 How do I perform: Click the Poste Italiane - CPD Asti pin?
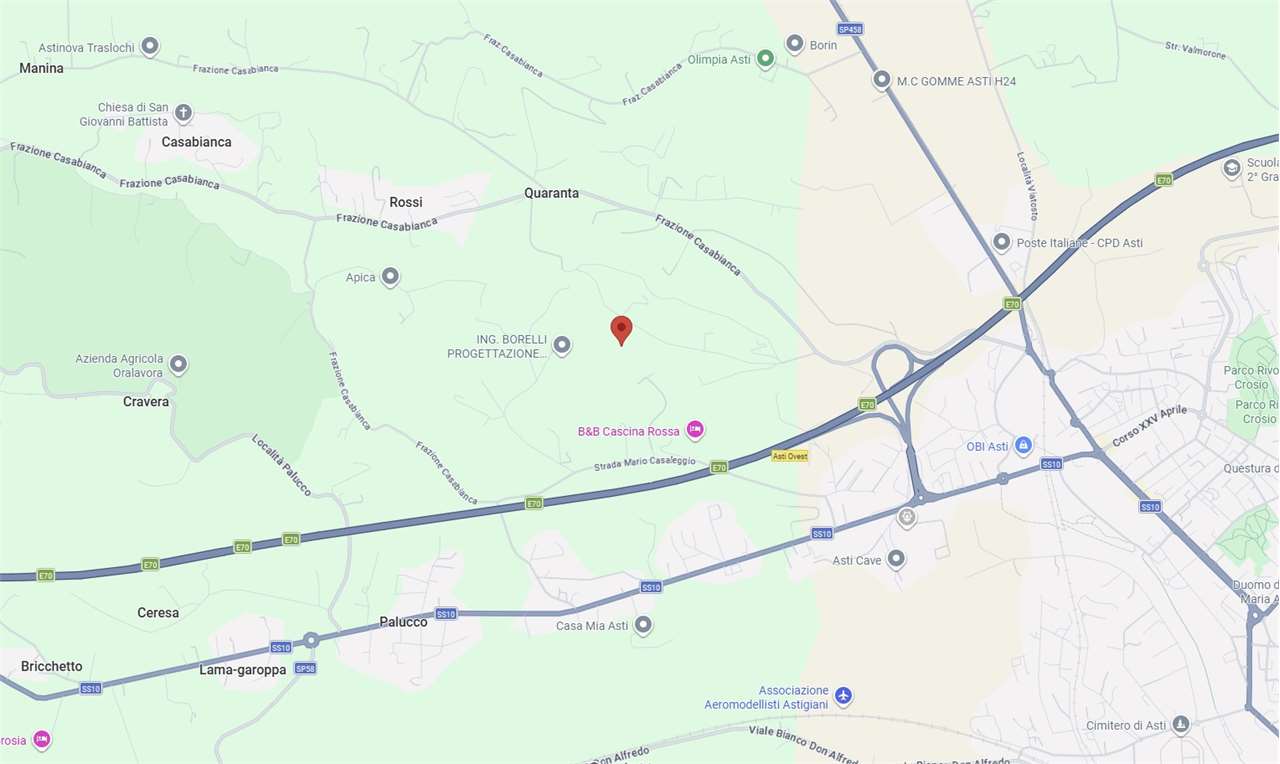click(x=1001, y=242)
